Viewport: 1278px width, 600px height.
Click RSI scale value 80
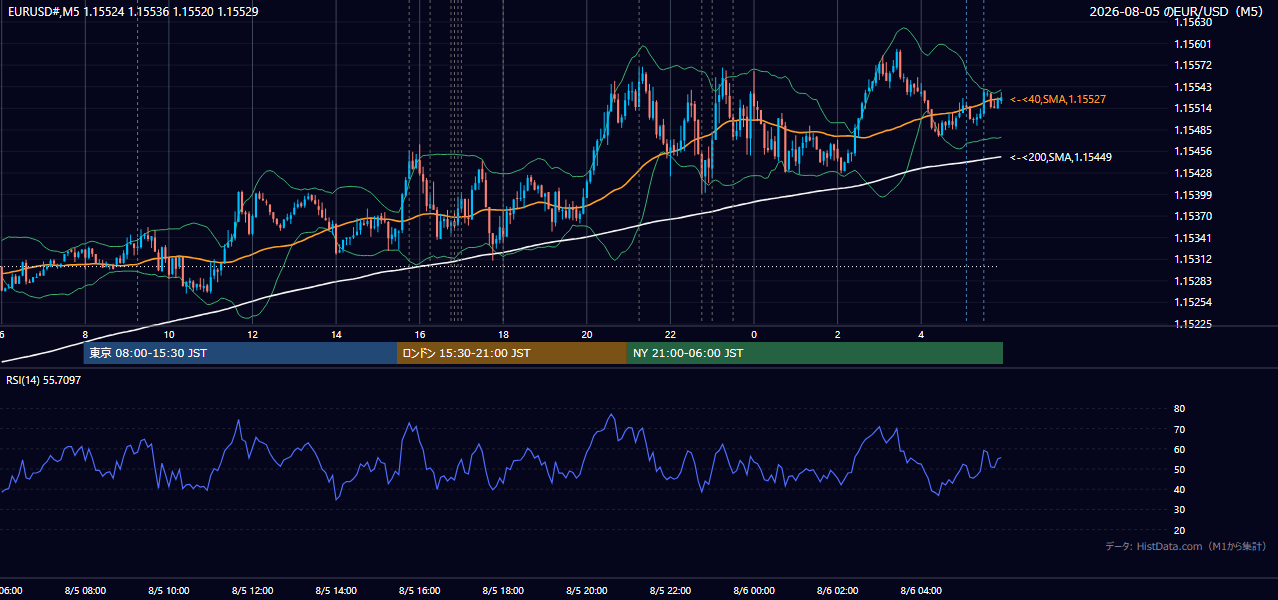tap(1179, 409)
